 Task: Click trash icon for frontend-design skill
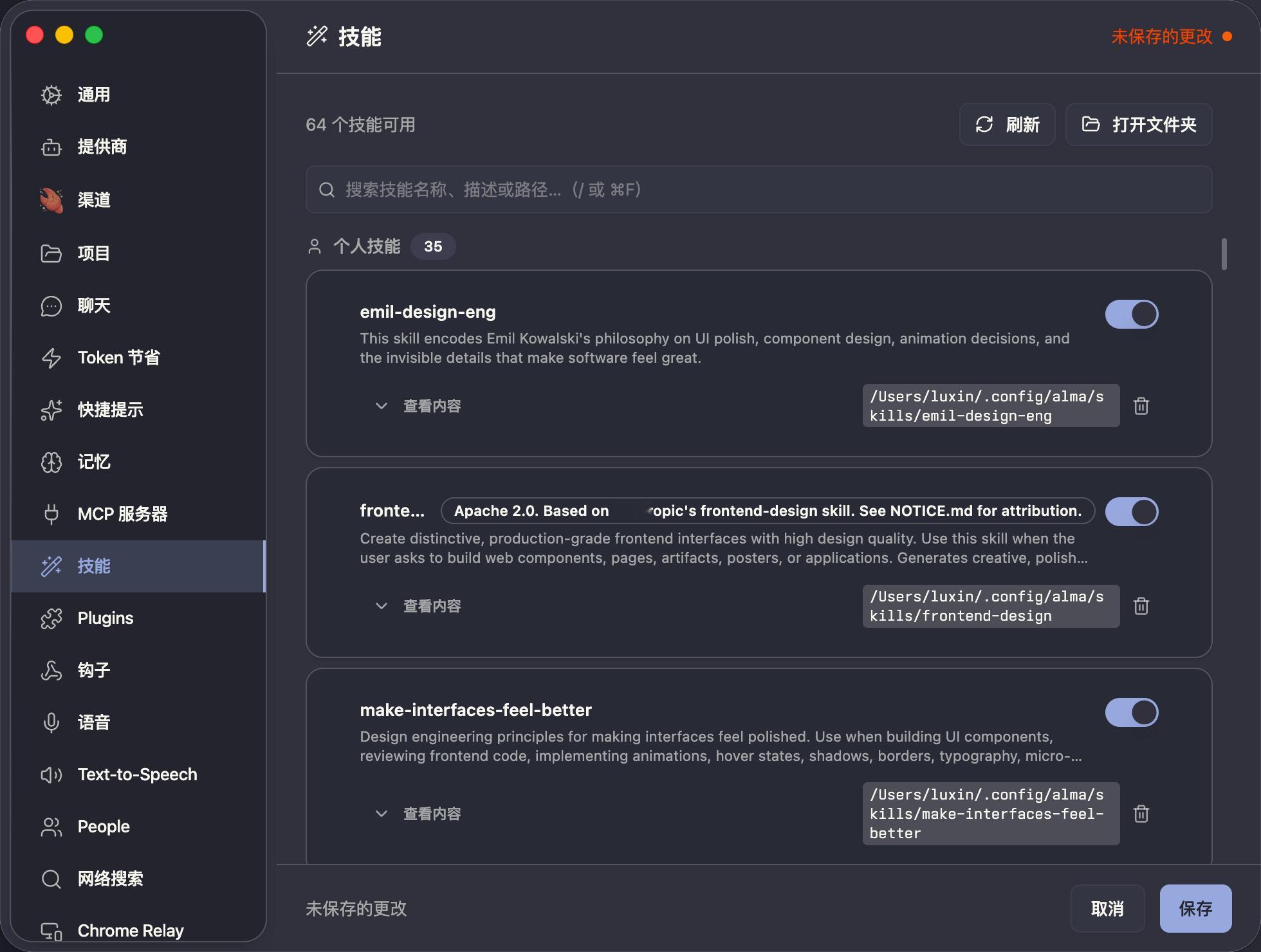point(1141,606)
